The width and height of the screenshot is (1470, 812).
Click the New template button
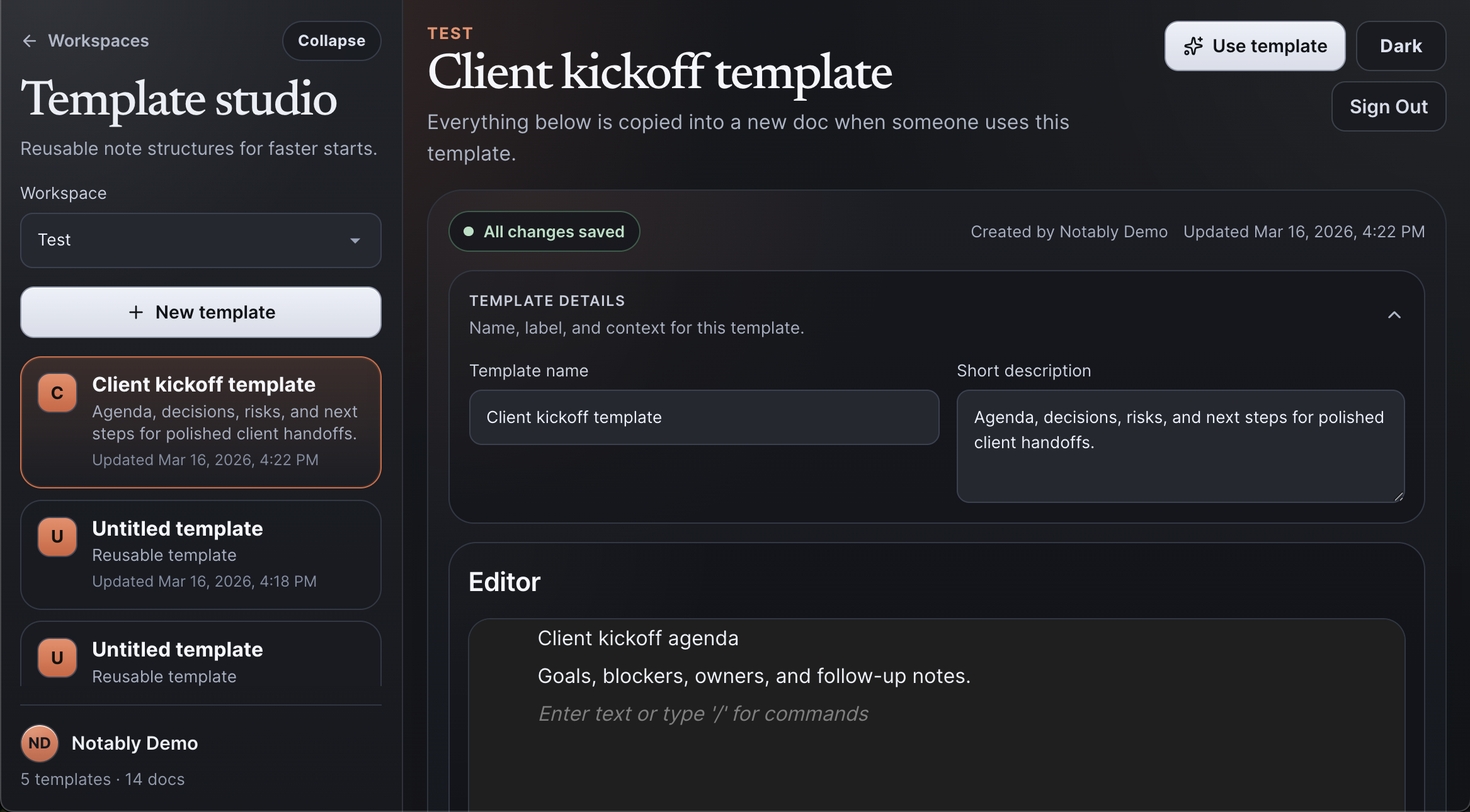[200, 312]
